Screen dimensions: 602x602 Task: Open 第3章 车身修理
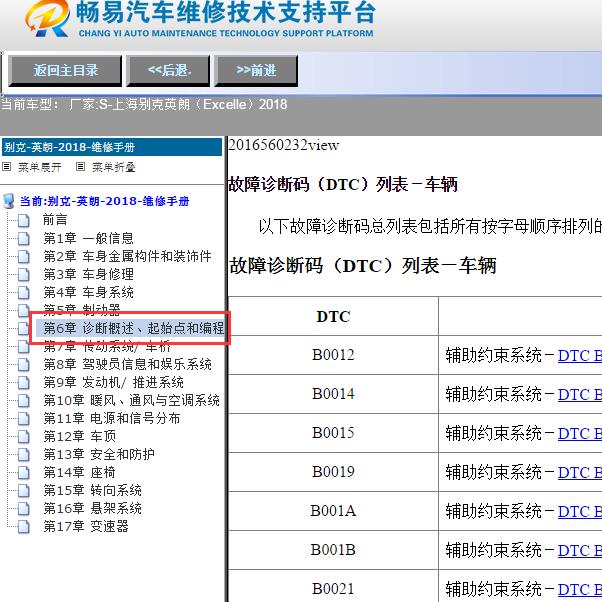click(88, 274)
